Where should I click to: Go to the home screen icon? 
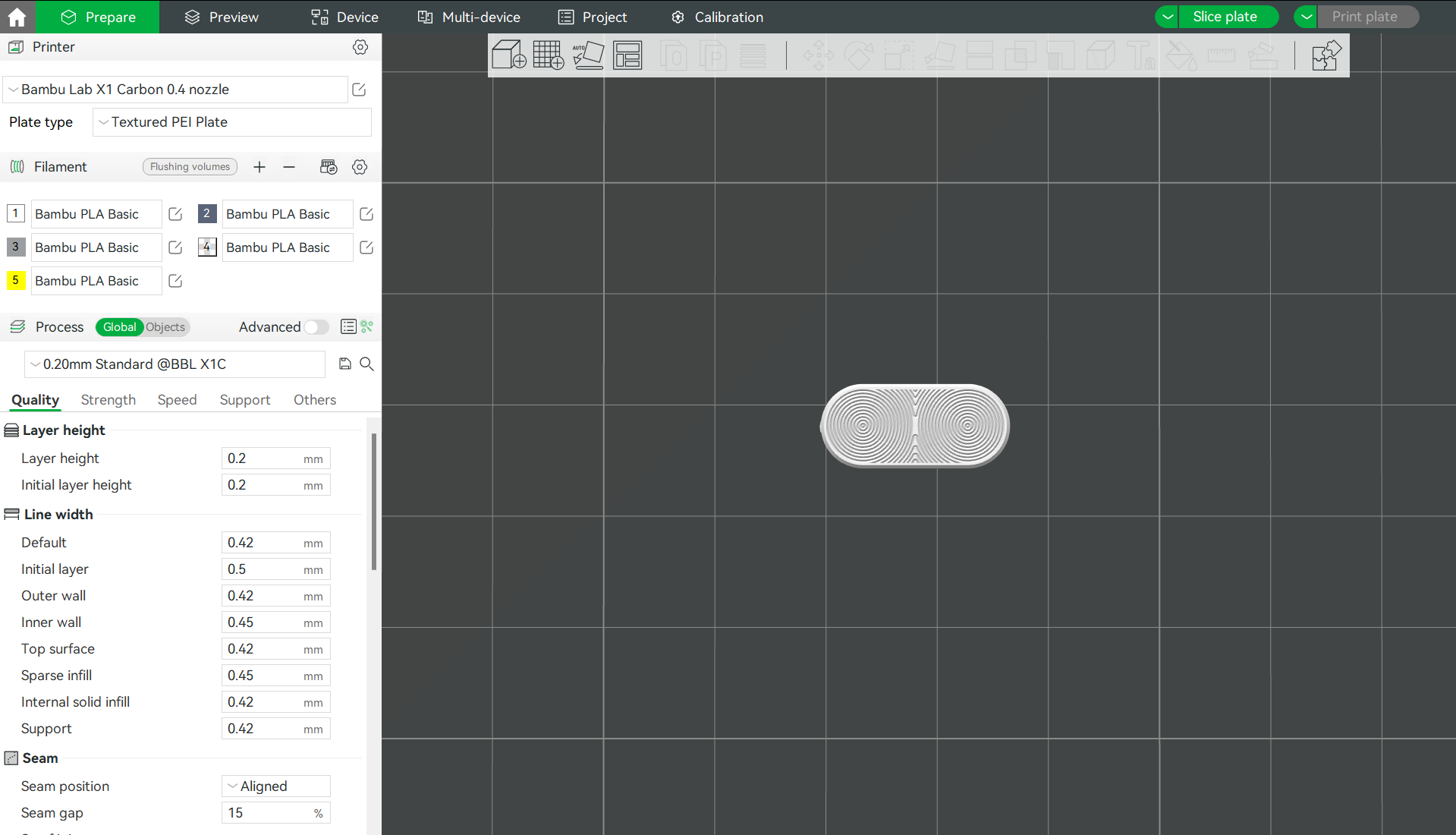coord(17,17)
